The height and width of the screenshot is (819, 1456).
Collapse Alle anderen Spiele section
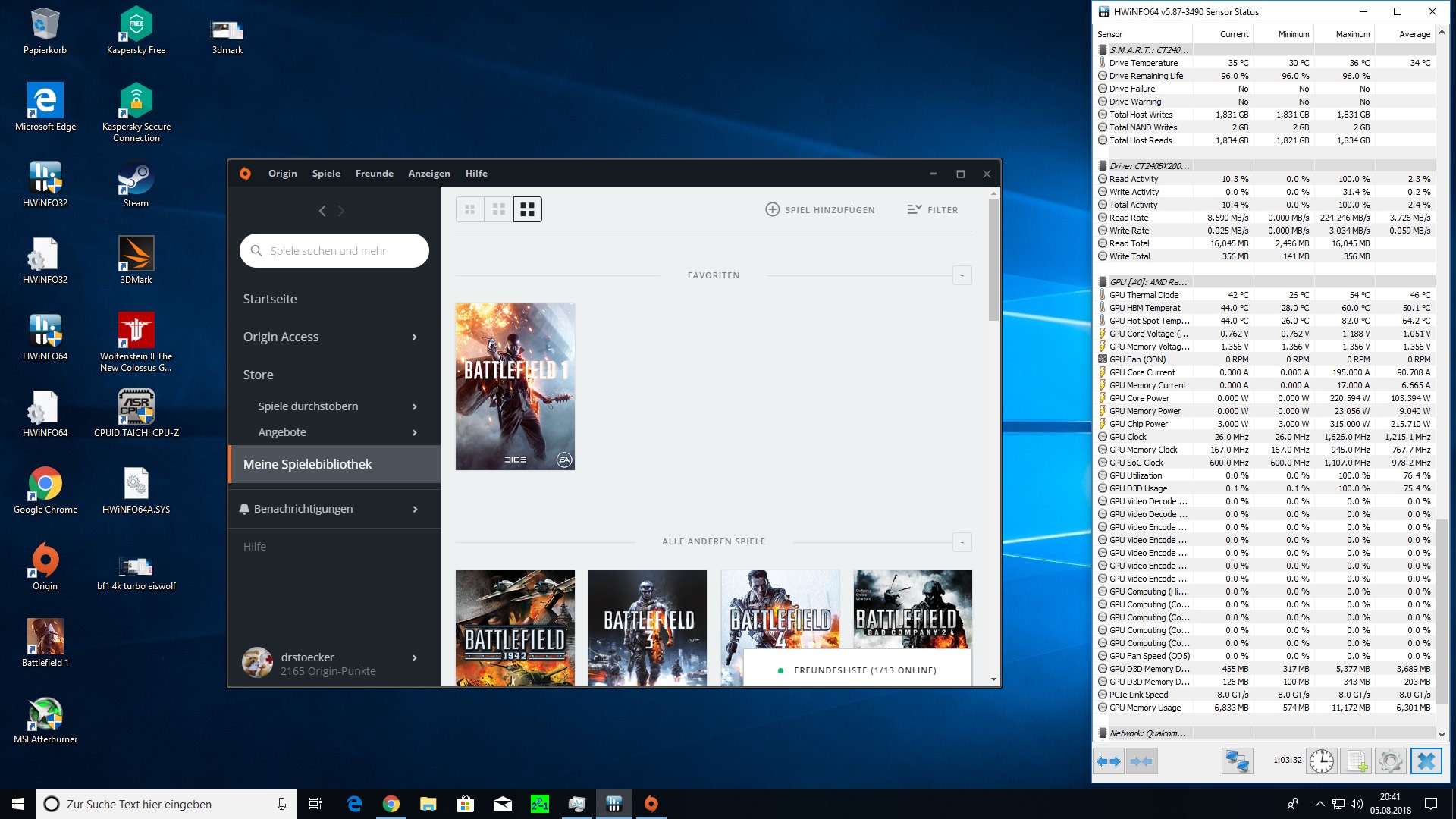click(x=962, y=541)
